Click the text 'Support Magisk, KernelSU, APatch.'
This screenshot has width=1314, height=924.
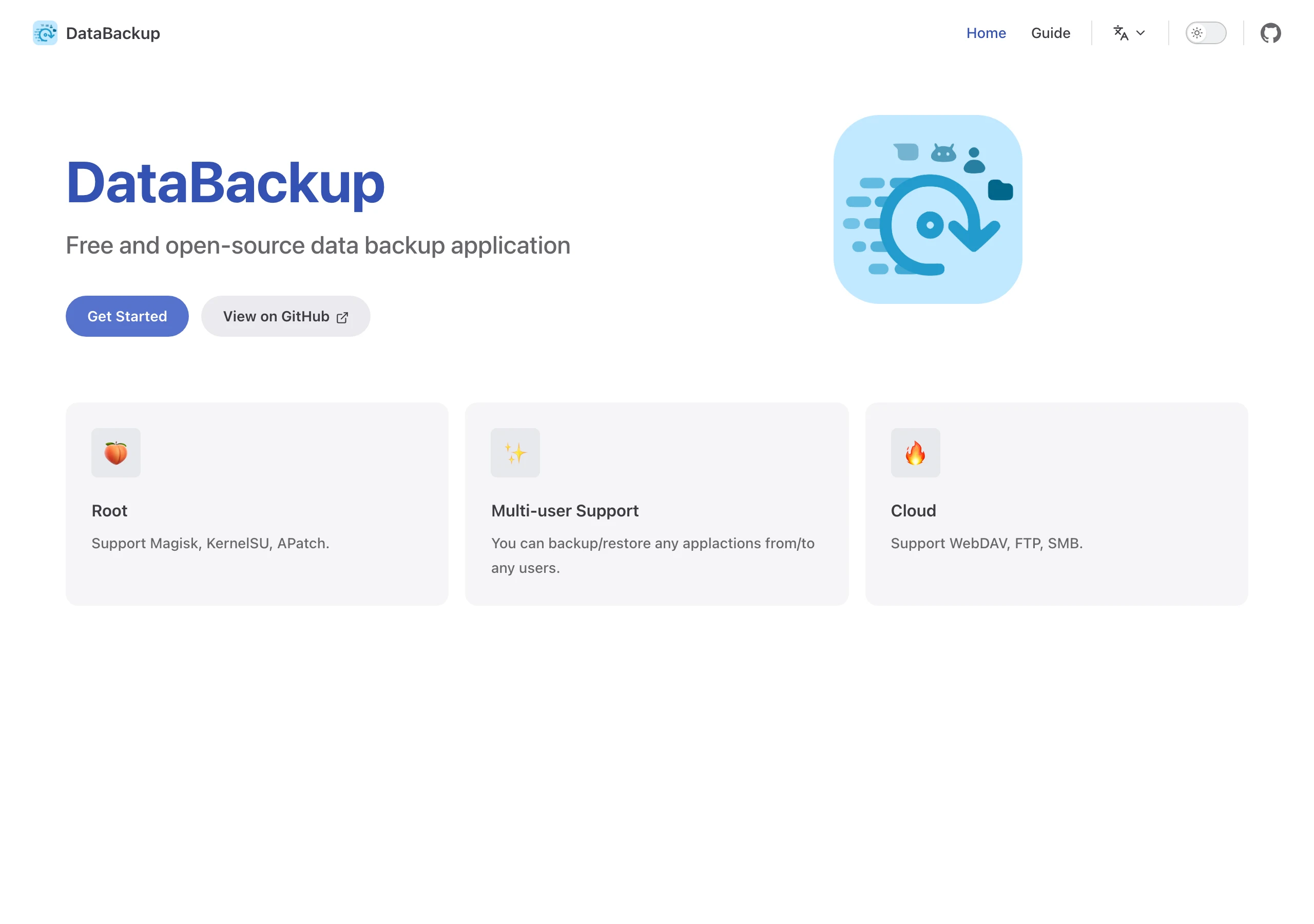click(x=210, y=543)
